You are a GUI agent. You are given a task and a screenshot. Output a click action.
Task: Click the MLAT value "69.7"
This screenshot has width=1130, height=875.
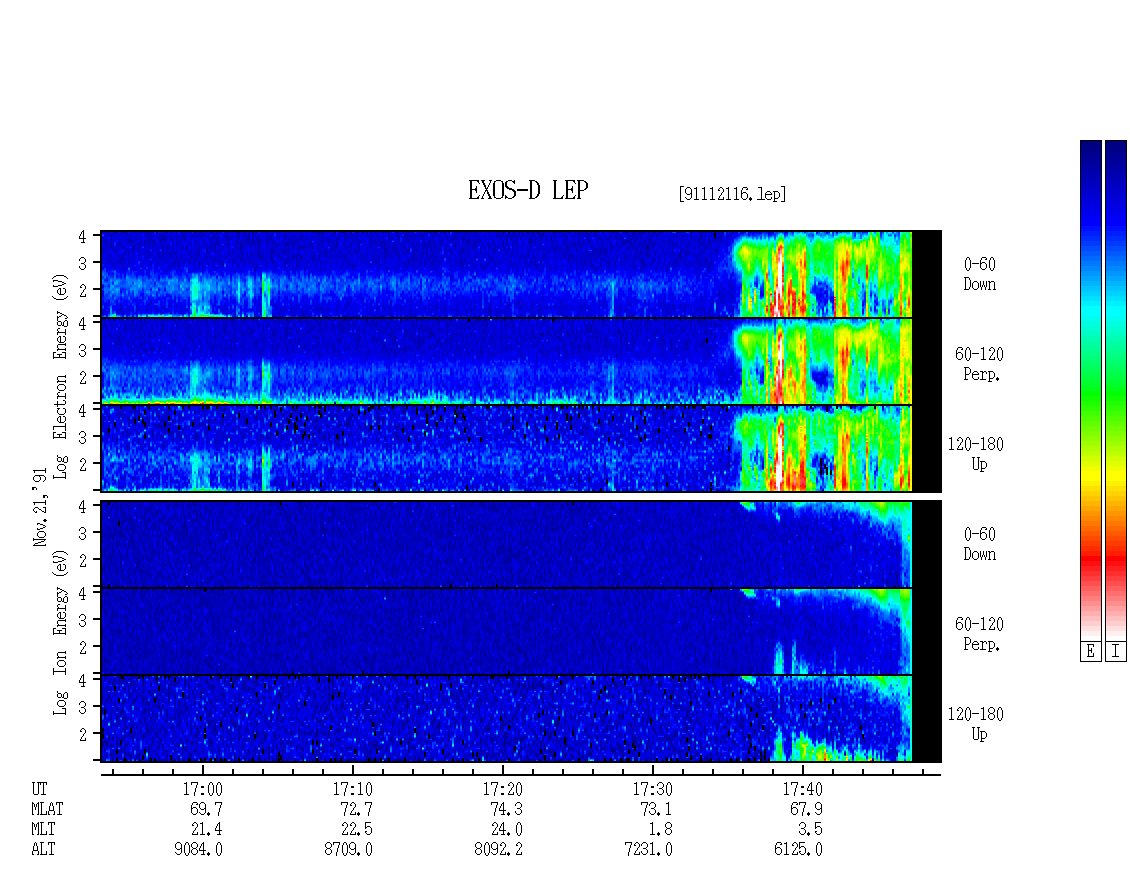tap(206, 809)
